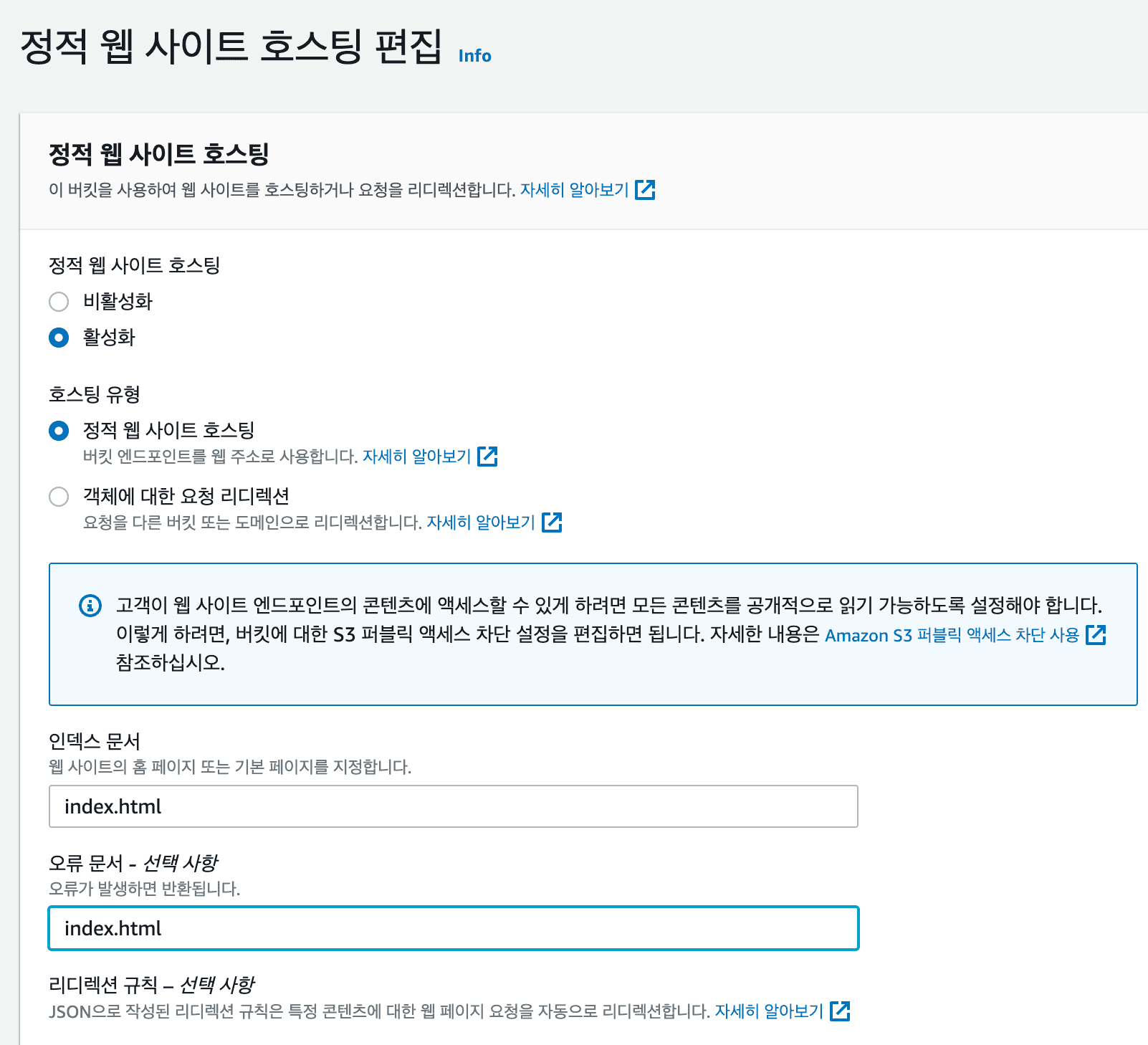1148x1045 pixels.
Task: Open 자세히 알아보기 link for 요청 리디렉션
Action: (481, 522)
